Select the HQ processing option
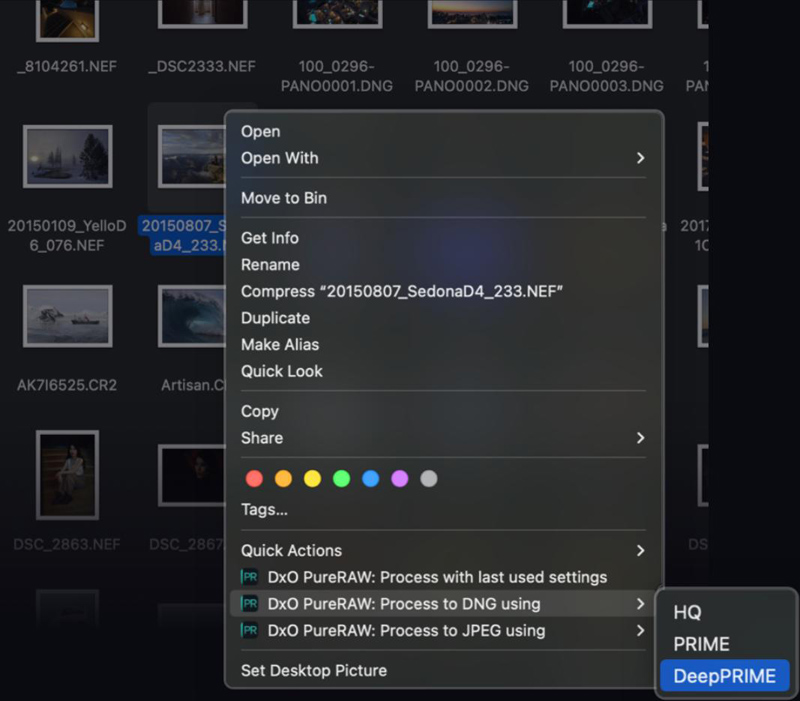 click(687, 612)
